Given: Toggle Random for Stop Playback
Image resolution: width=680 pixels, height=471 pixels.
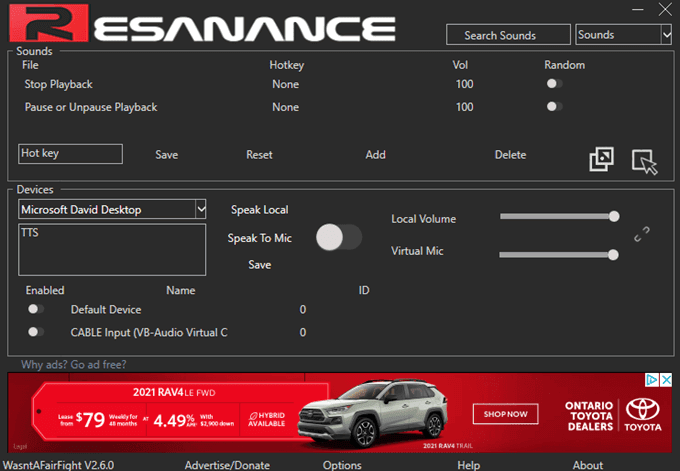Looking at the screenshot, I should [x=554, y=84].
